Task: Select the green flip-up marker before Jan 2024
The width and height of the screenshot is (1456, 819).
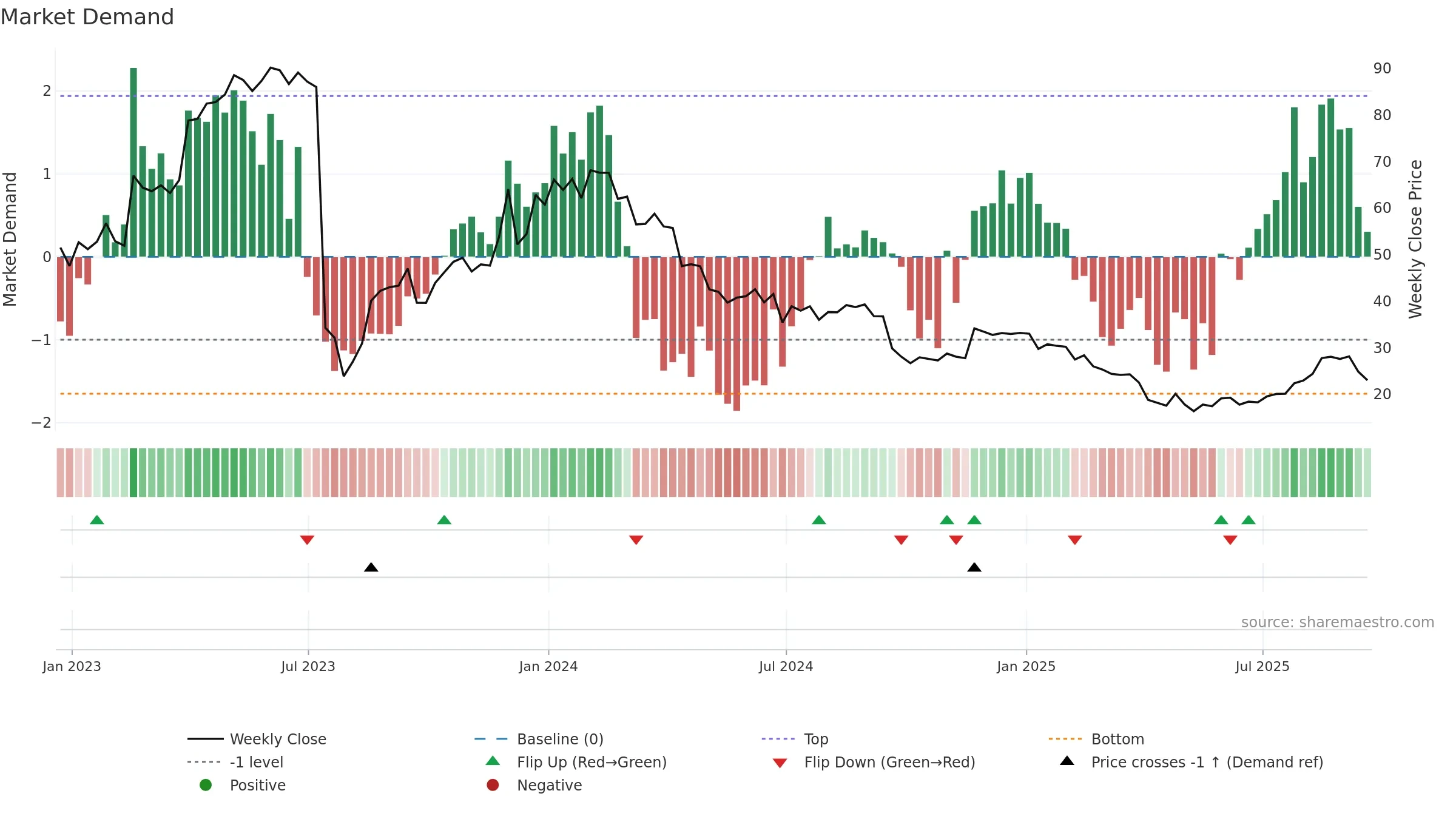Action: tap(444, 520)
